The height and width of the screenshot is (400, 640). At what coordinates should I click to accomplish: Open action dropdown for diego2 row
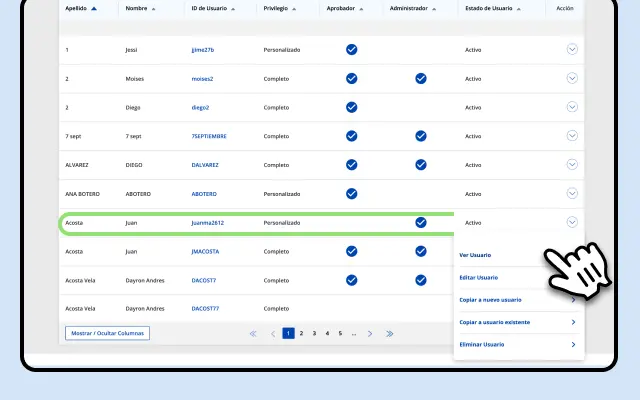tap(572, 107)
